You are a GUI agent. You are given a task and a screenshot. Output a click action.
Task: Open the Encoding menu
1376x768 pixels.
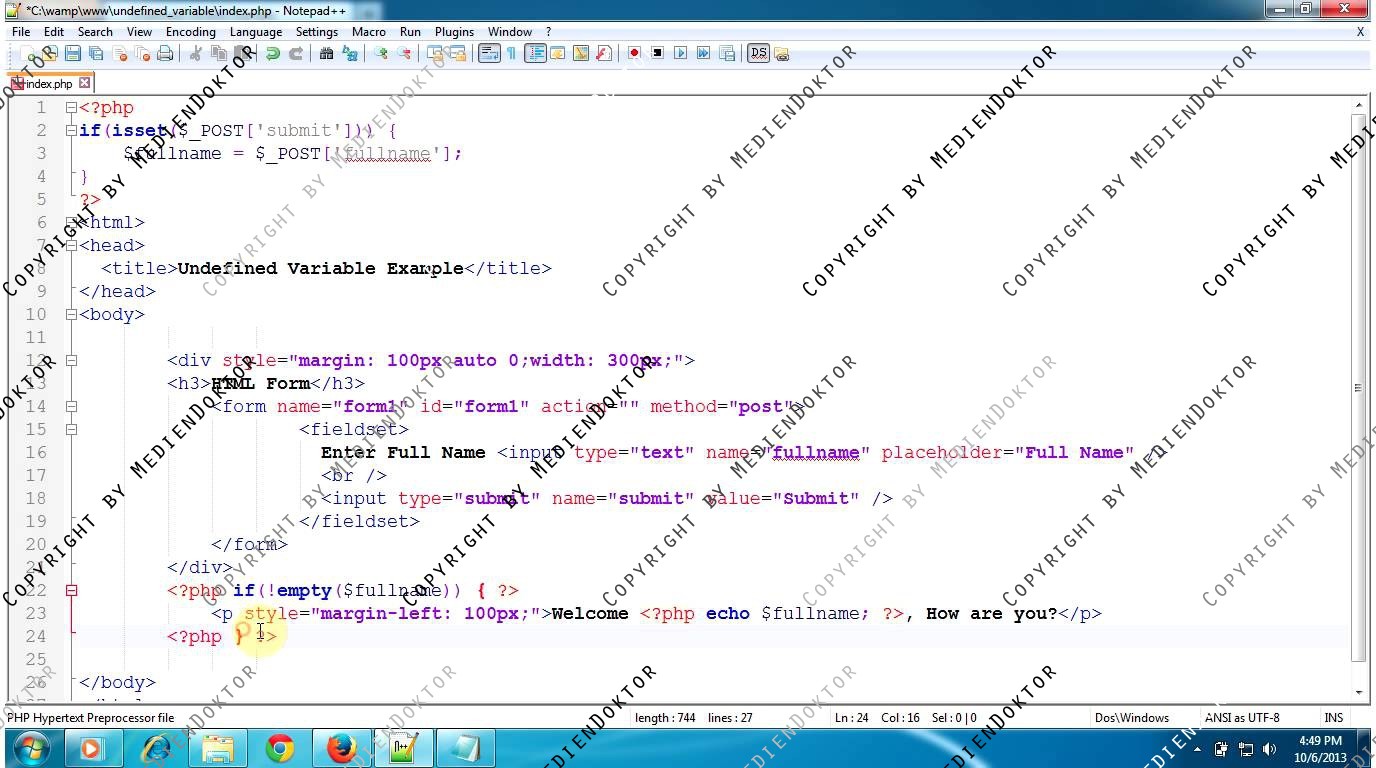190,32
